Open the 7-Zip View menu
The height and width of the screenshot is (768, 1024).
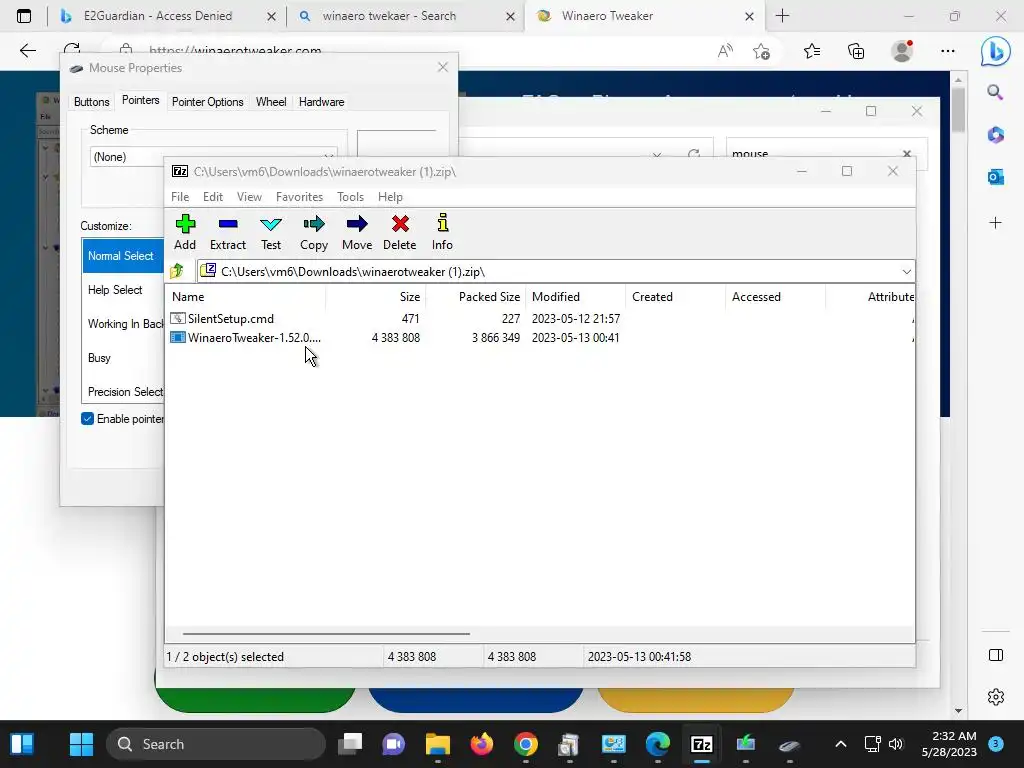[x=249, y=197]
